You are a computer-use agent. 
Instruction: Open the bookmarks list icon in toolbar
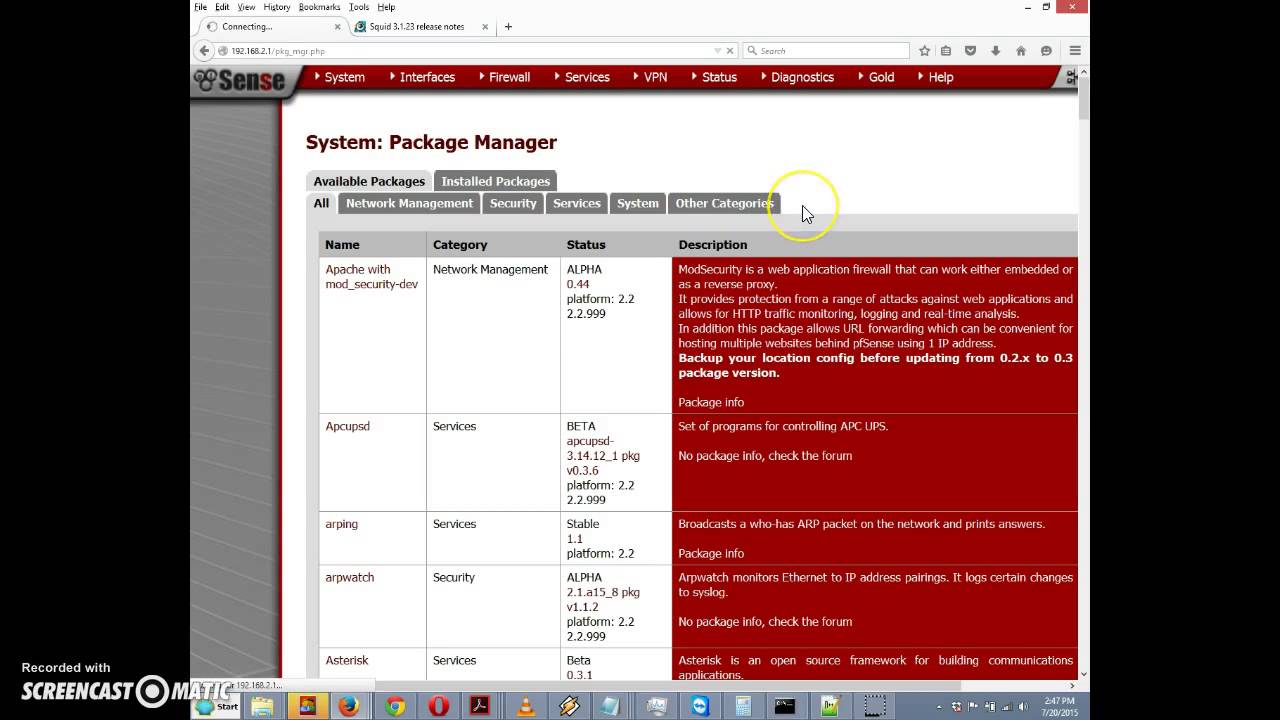coord(946,50)
